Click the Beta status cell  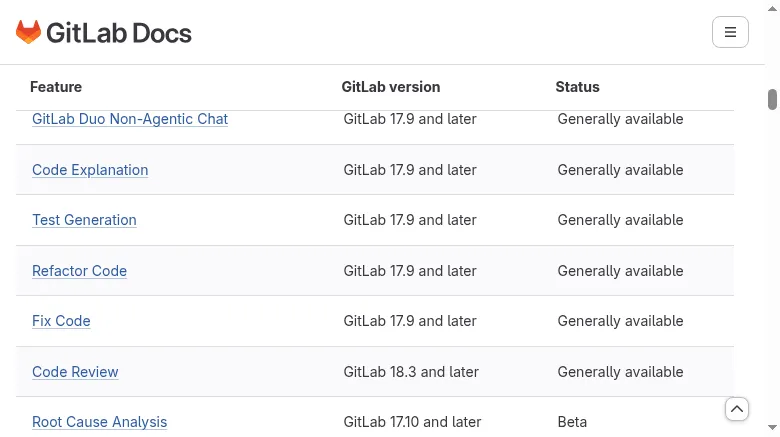tap(572, 422)
